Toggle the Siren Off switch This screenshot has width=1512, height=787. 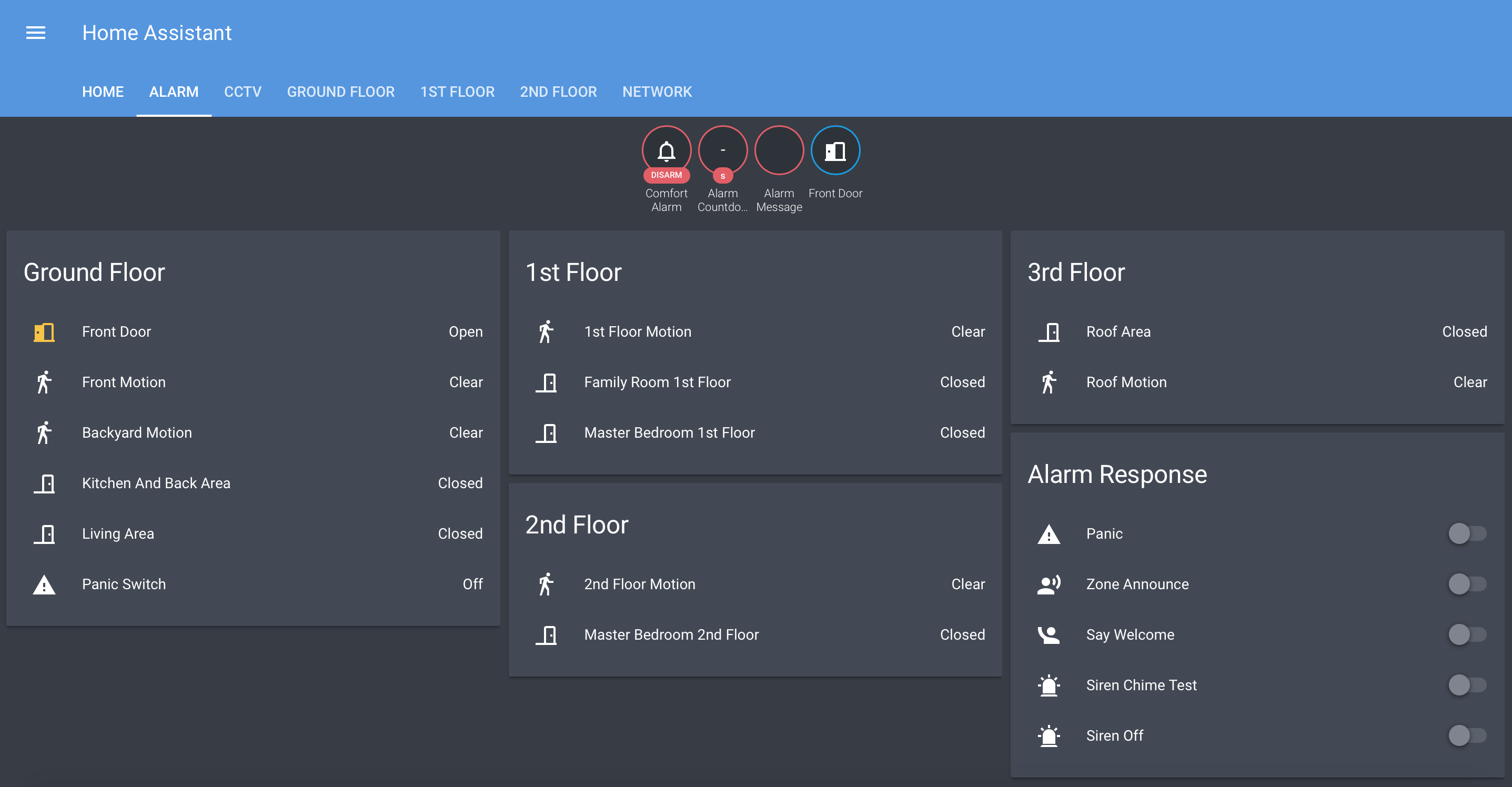coord(1466,736)
